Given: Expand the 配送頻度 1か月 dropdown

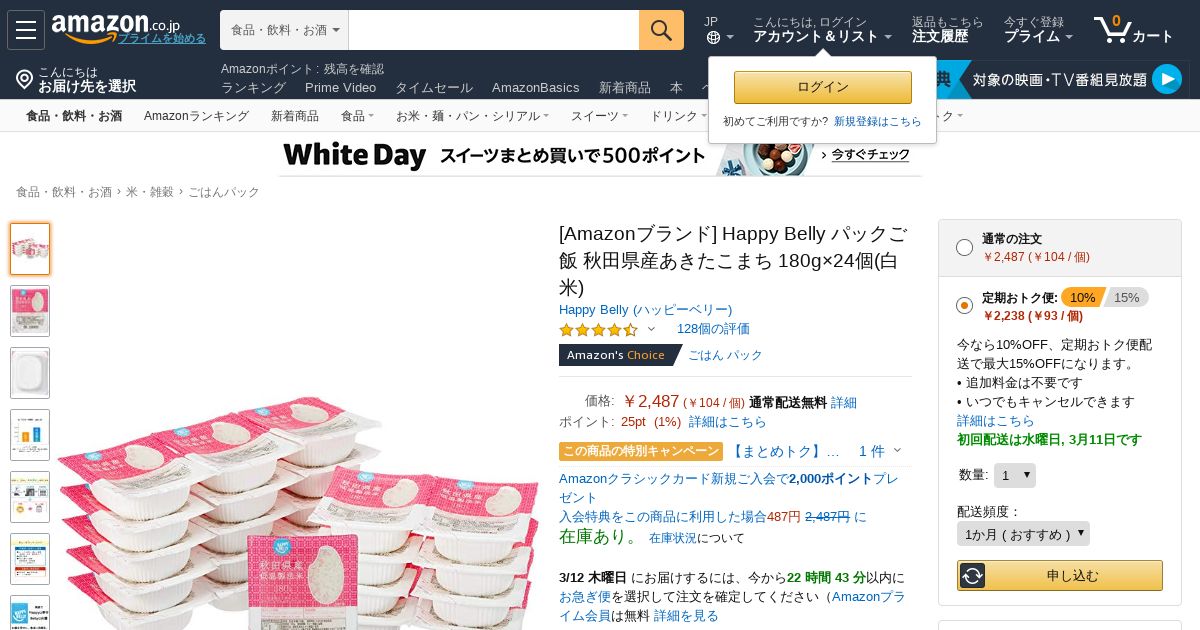Looking at the screenshot, I should pyautogui.click(x=1023, y=534).
